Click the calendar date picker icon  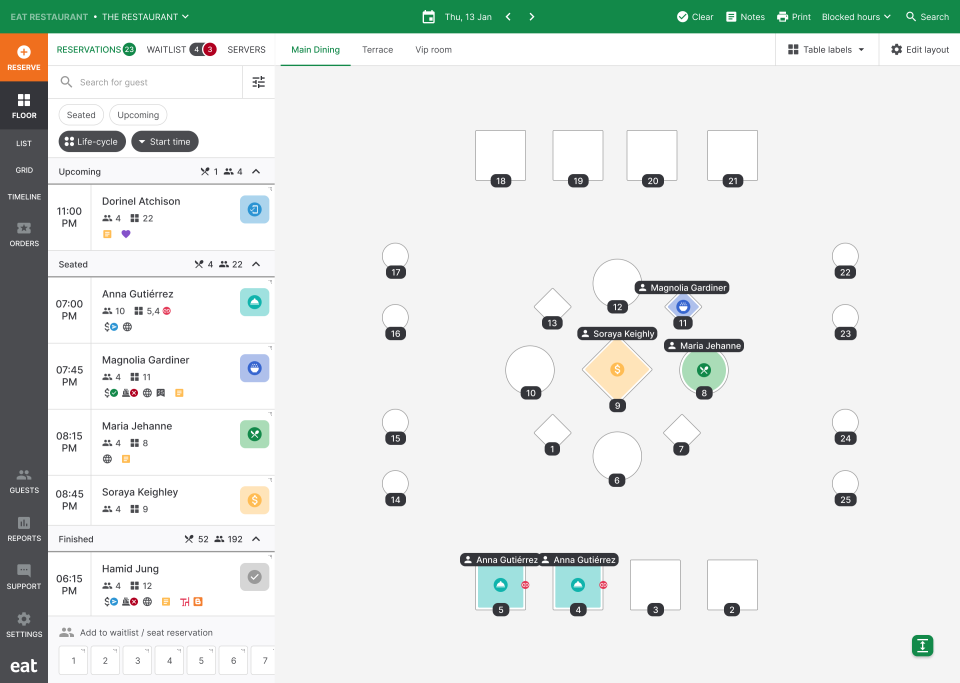click(x=429, y=17)
